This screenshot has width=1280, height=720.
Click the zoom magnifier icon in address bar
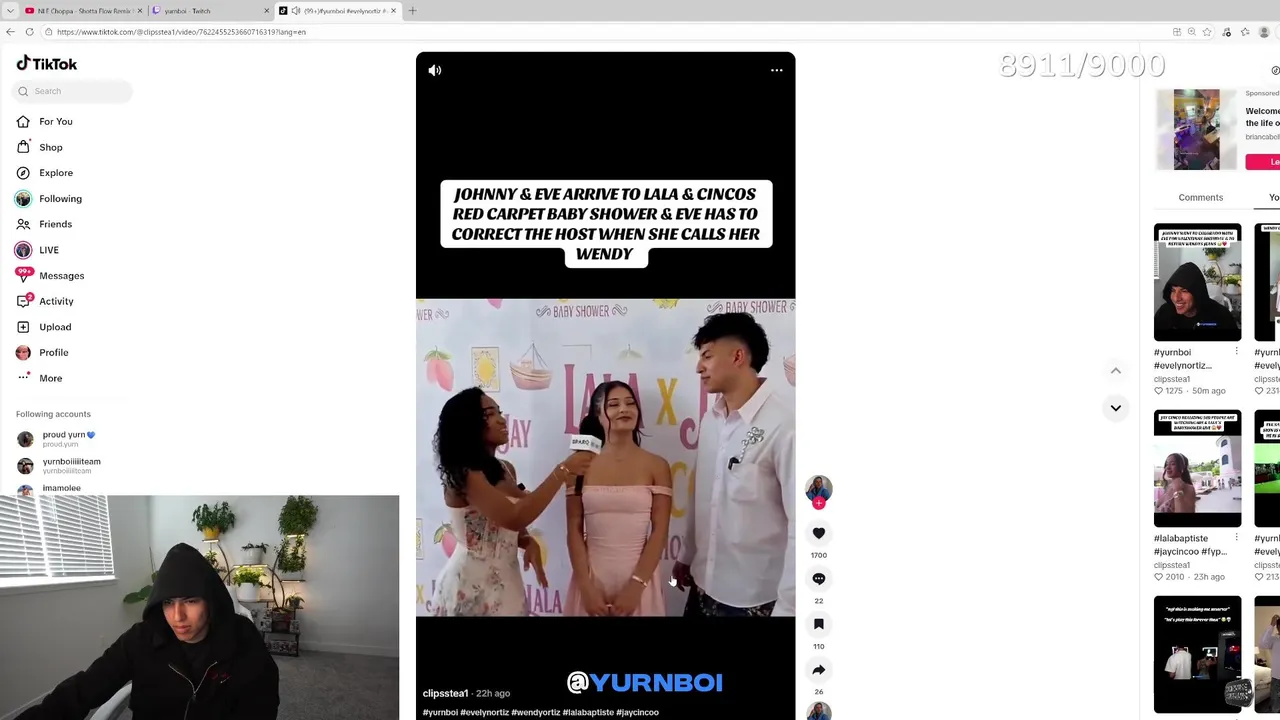pyautogui.click(x=1191, y=32)
